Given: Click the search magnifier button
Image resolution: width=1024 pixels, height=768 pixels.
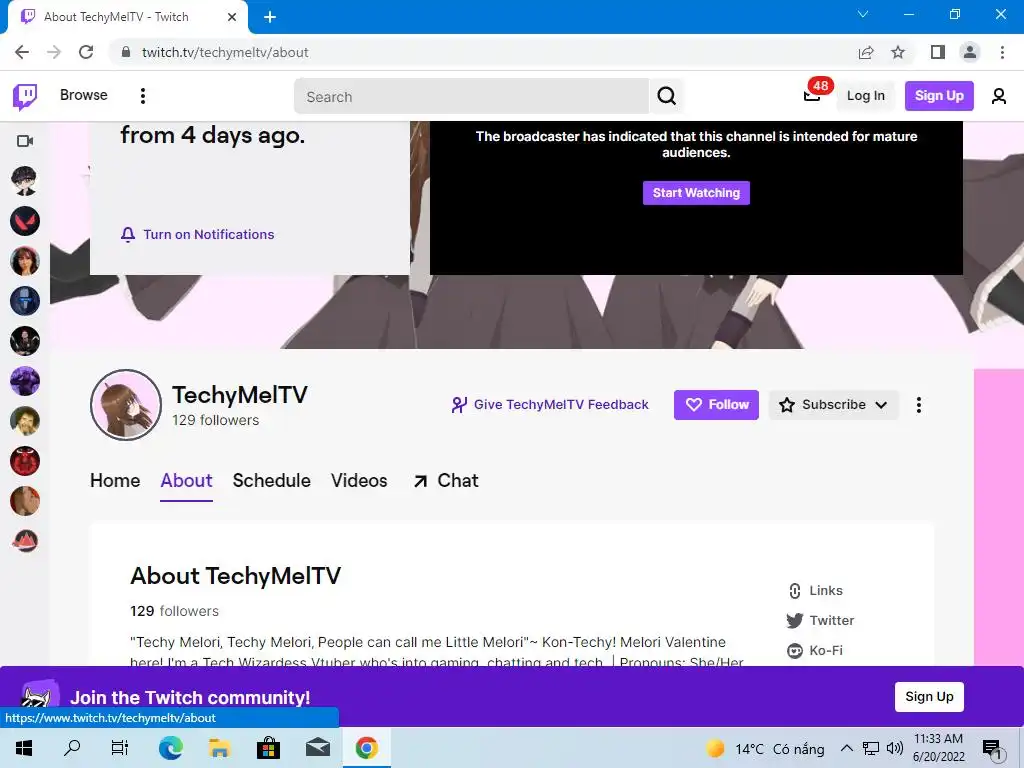Looking at the screenshot, I should pyautogui.click(x=666, y=97).
